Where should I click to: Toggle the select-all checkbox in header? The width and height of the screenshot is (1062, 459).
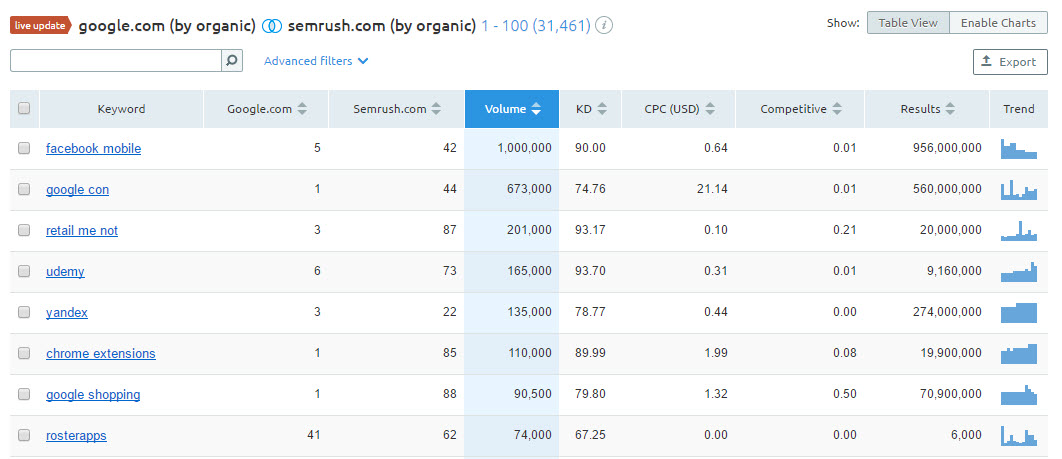[24, 108]
